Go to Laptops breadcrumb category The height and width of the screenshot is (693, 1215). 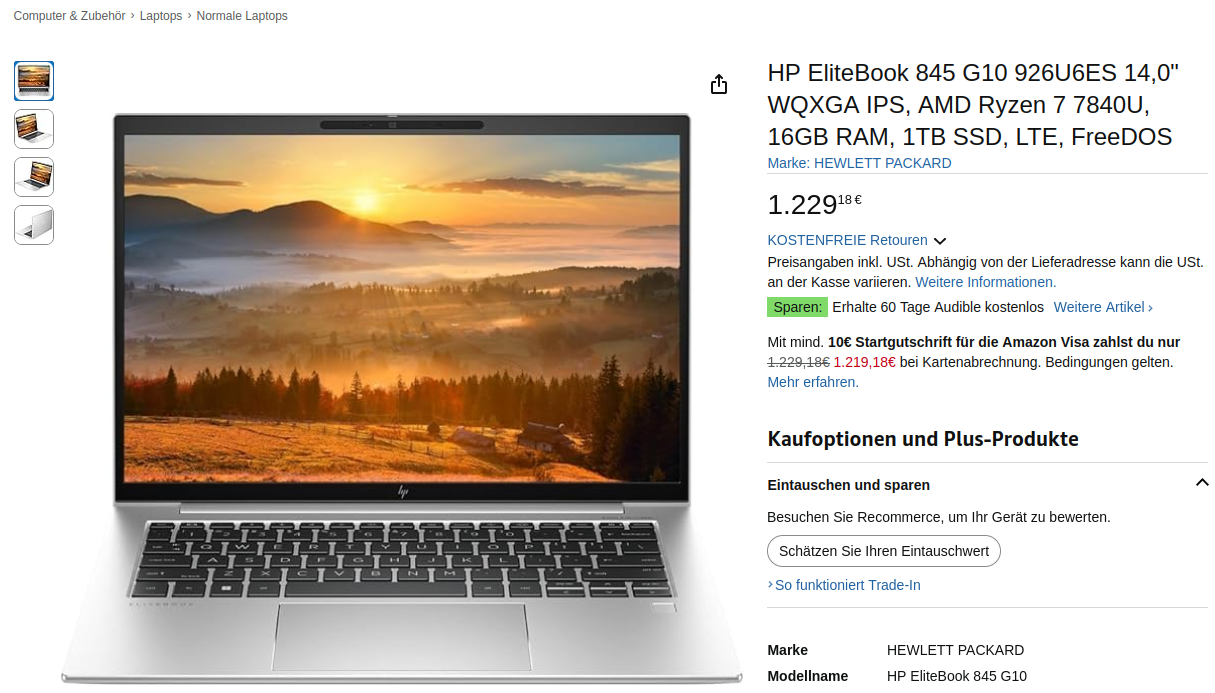(161, 16)
